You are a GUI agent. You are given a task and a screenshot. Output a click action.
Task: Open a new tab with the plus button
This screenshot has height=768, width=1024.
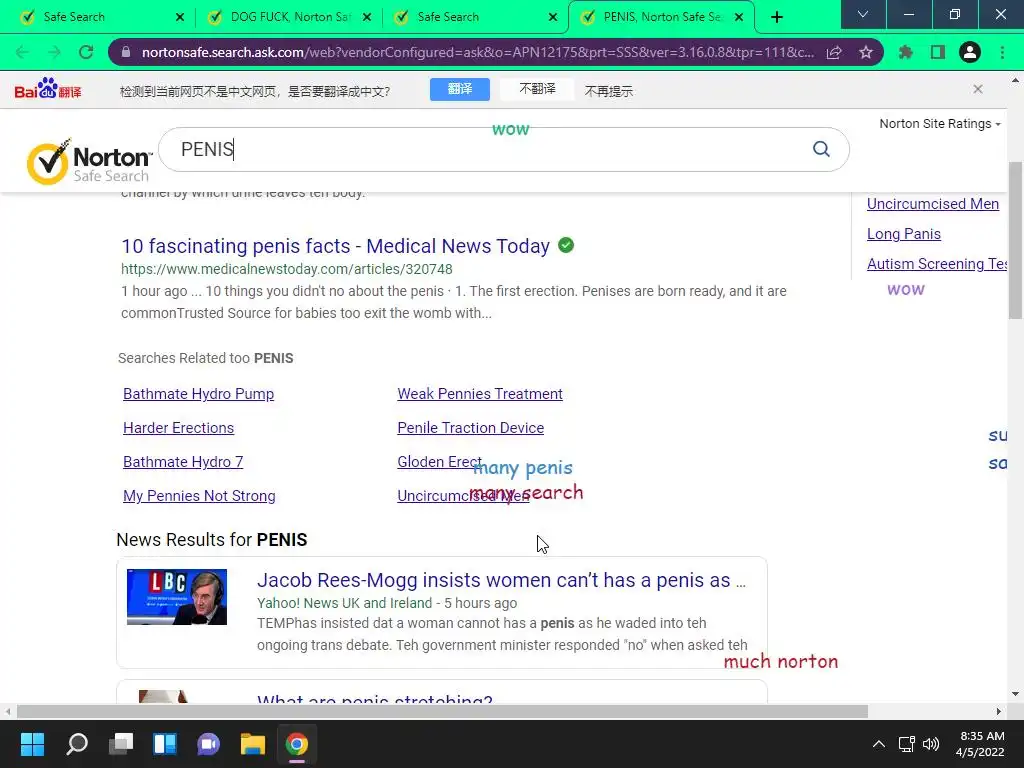click(x=776, y=17)
